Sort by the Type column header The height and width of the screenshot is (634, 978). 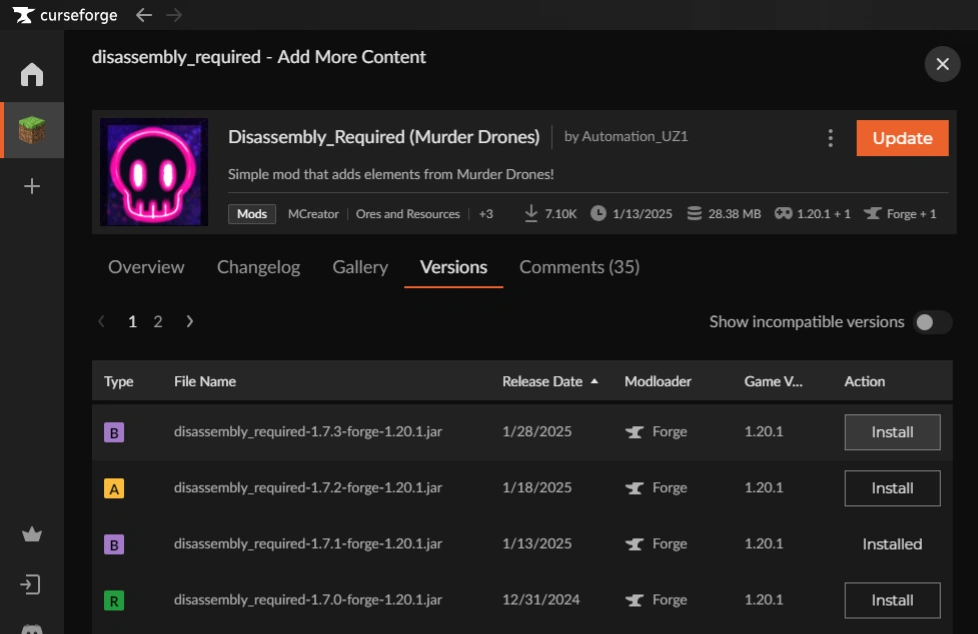tap(119, 381)
